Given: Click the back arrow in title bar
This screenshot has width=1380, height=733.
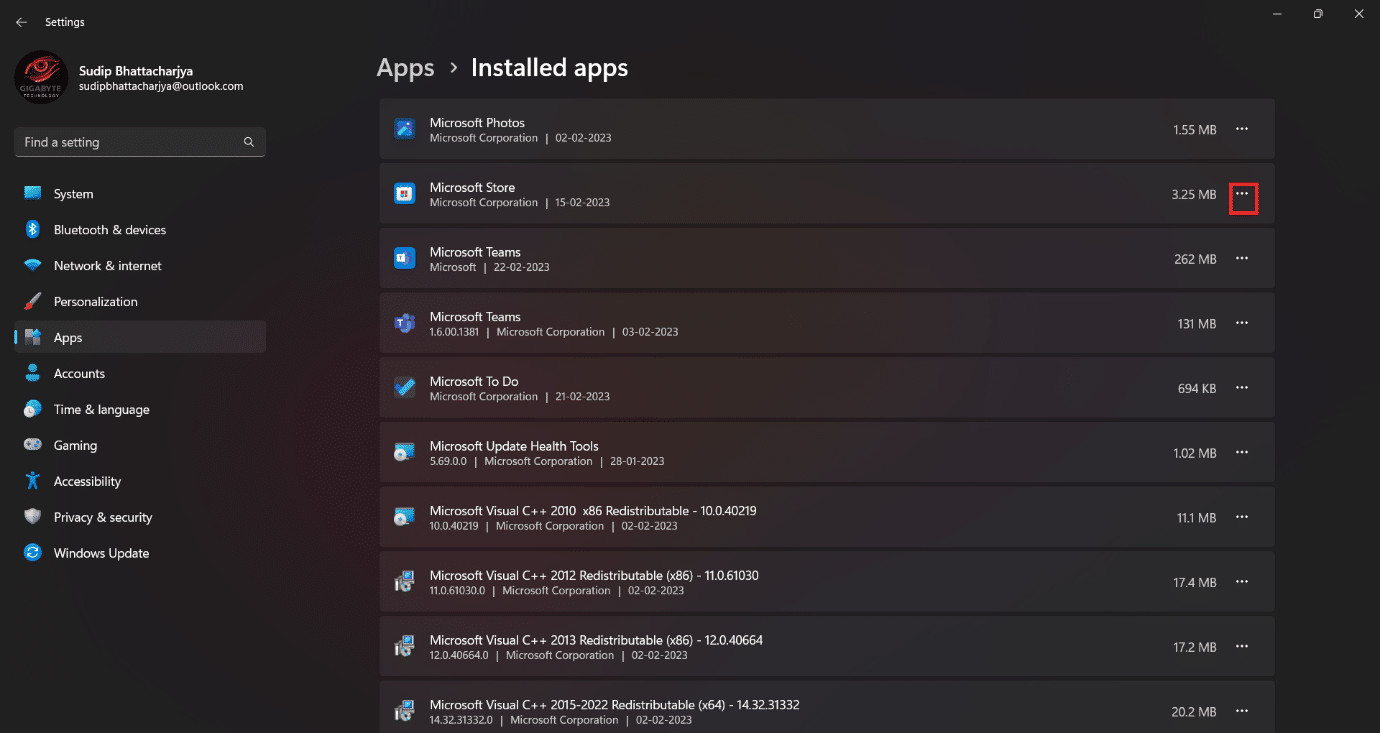Looking at the screenshot, I should pyautogui.click(x=21, y=22).
